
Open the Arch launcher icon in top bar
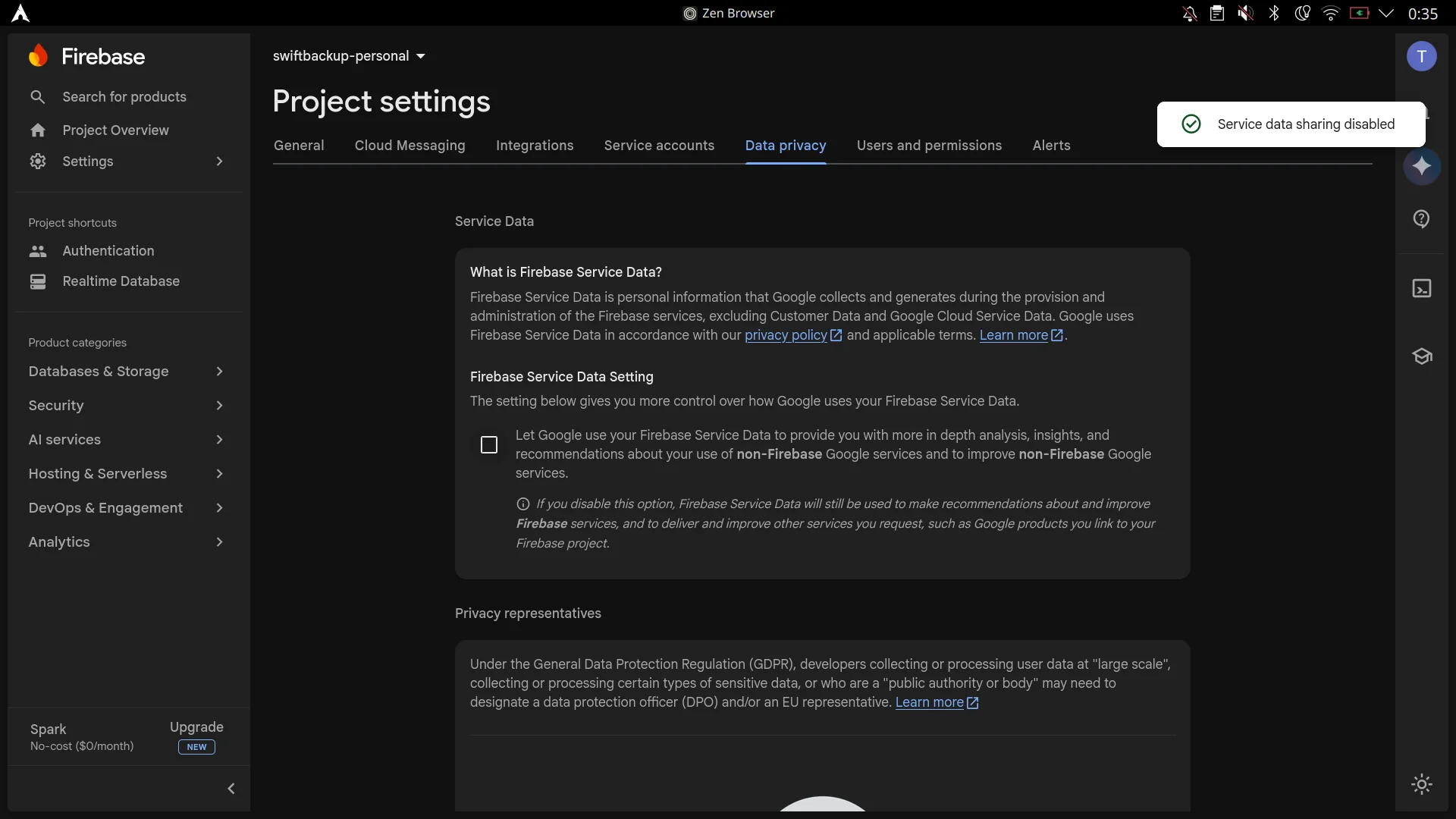pyautogui.click(x=20, y=14)
